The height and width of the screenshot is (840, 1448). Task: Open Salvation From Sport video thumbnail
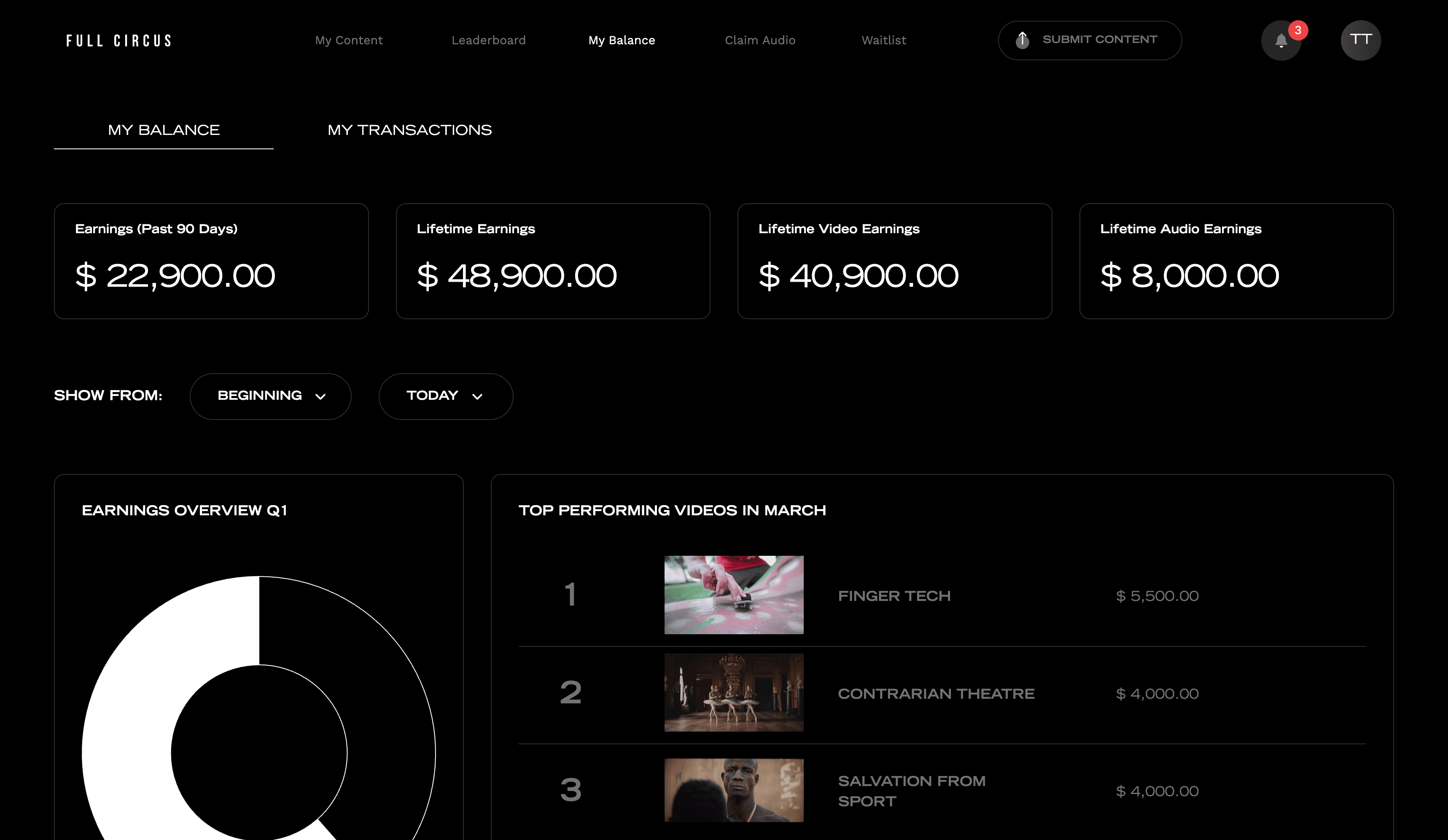(734, 790)
